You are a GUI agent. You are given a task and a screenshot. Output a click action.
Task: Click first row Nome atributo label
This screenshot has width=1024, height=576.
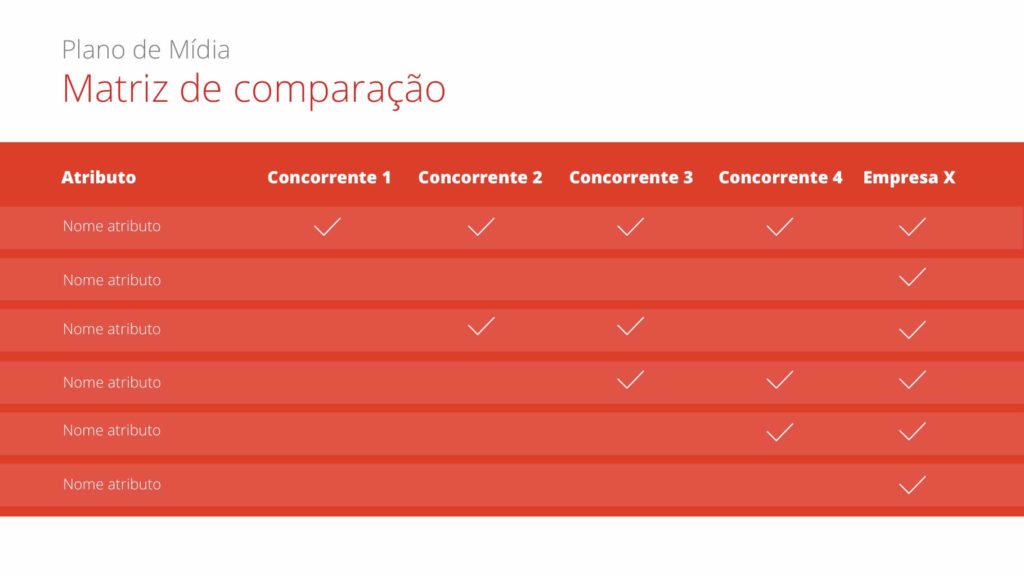coord(112,226)
